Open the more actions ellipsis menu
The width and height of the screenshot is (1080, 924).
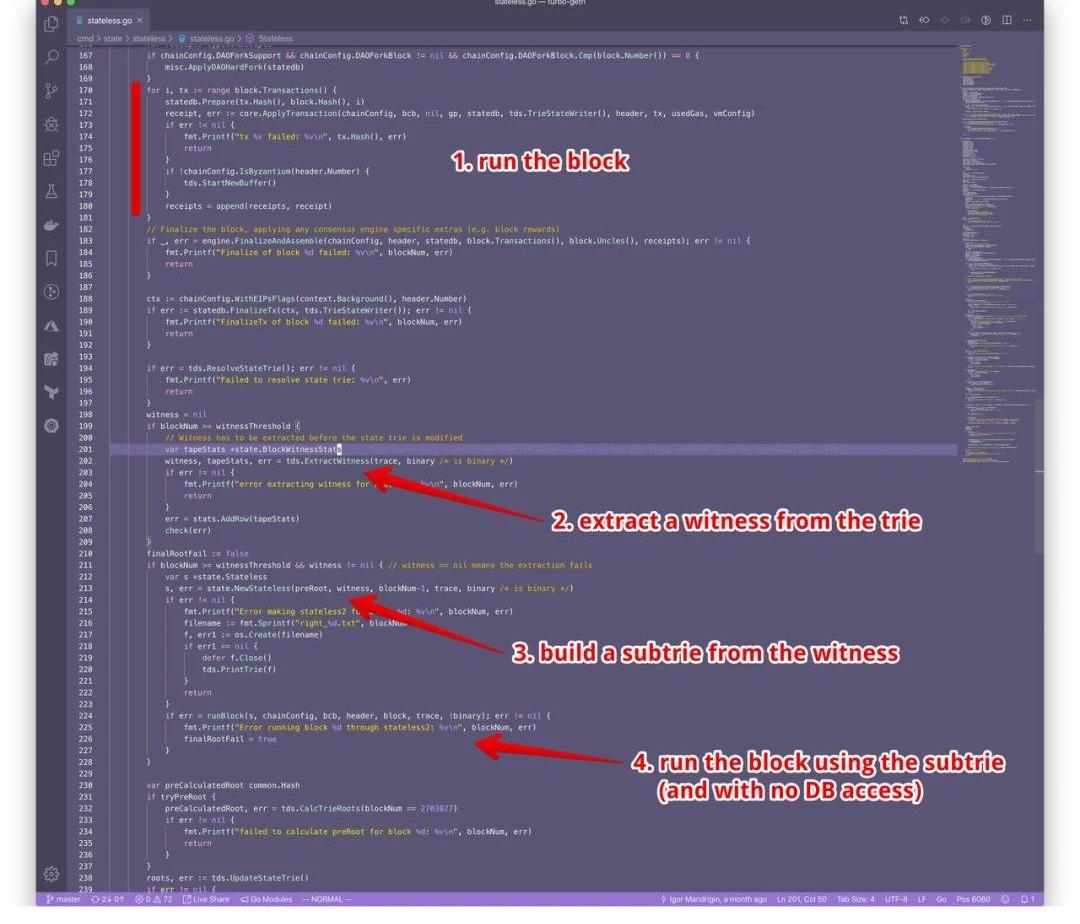pyautogui.click(x=1027, y=20)
